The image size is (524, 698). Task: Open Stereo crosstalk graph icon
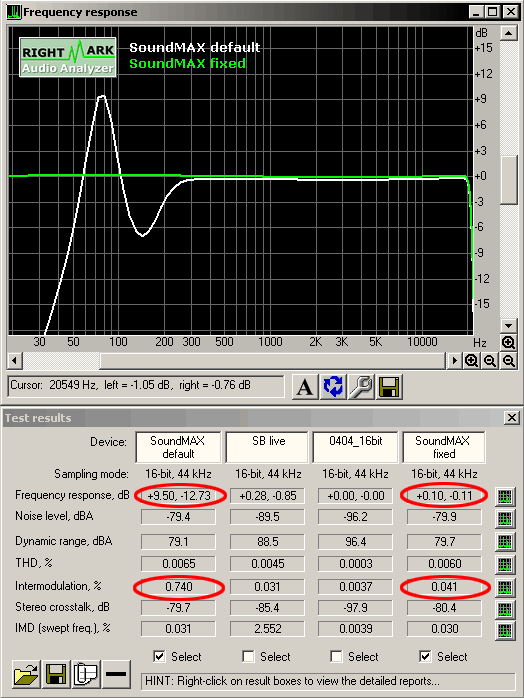pos(505,609)
